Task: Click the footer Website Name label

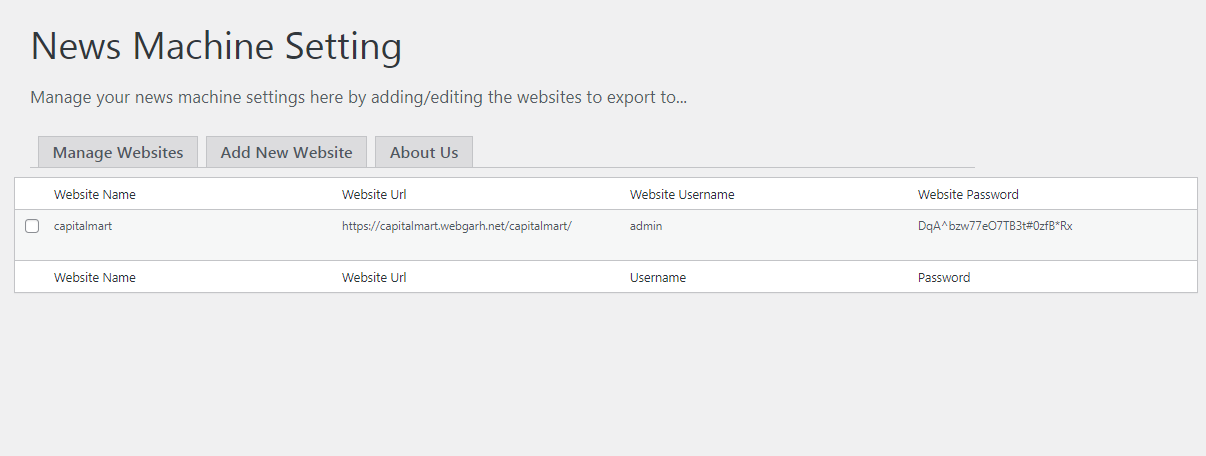Action: tap(95, 277)
